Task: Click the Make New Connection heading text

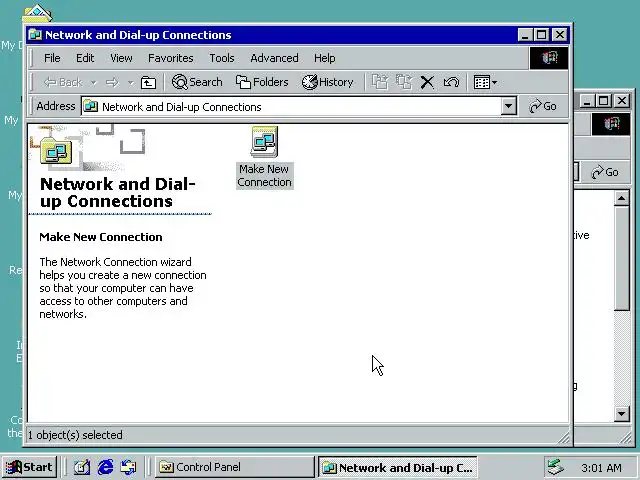Action: pyautogui.click(x=101, y=237)
